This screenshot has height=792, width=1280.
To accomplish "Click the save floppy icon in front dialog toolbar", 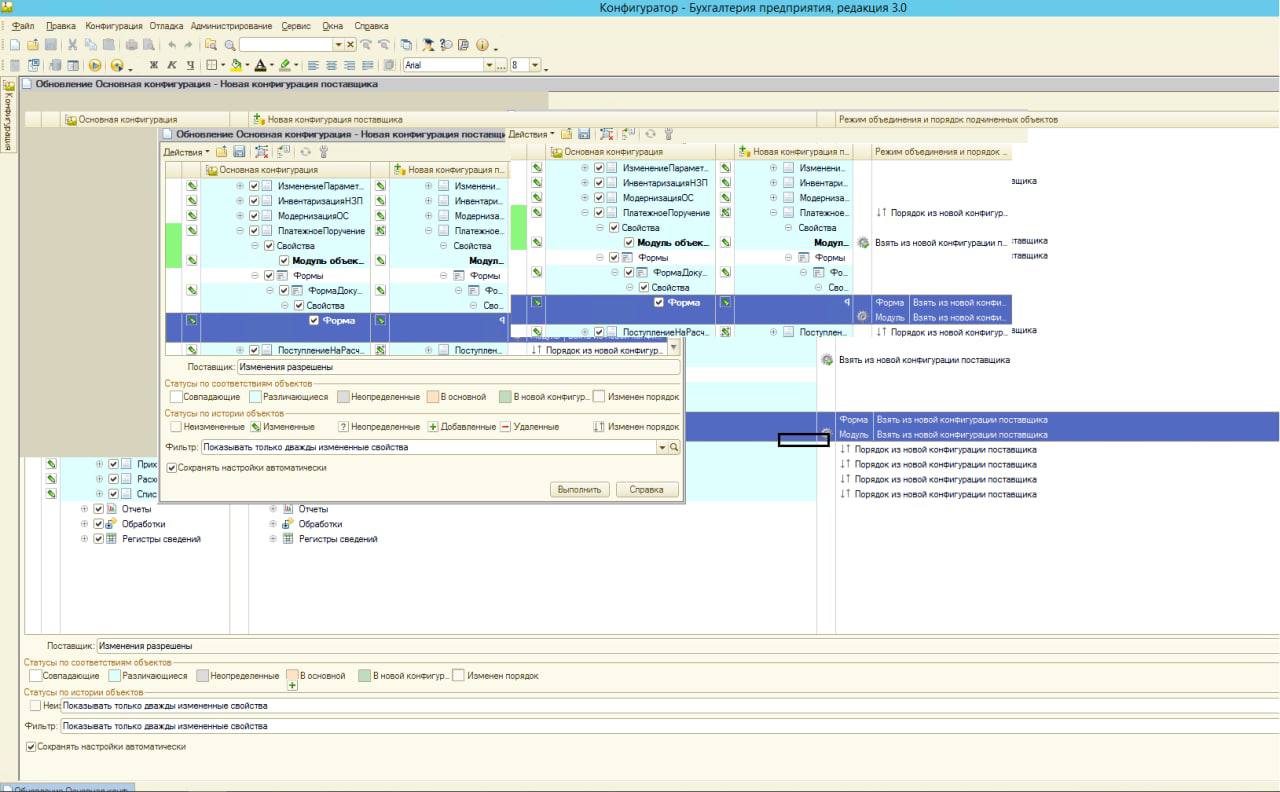I will [239, 152].
